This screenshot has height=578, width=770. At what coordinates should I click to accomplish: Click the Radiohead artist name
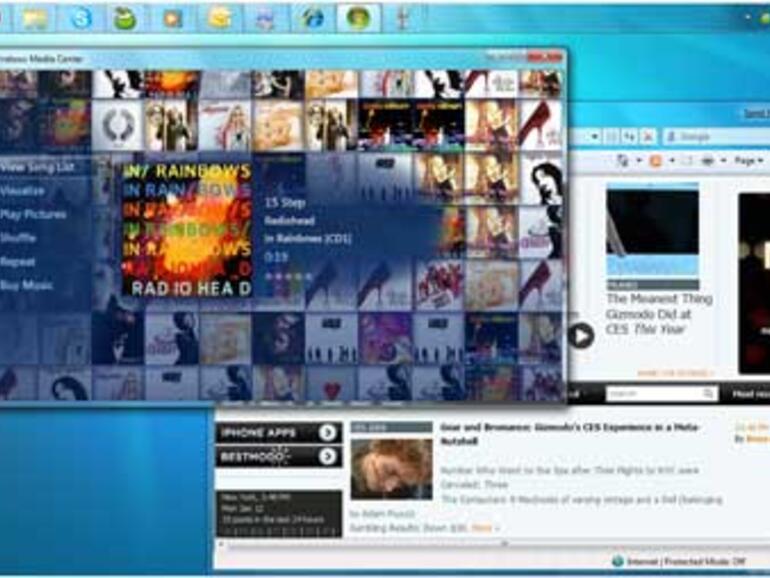click(289, 220)
